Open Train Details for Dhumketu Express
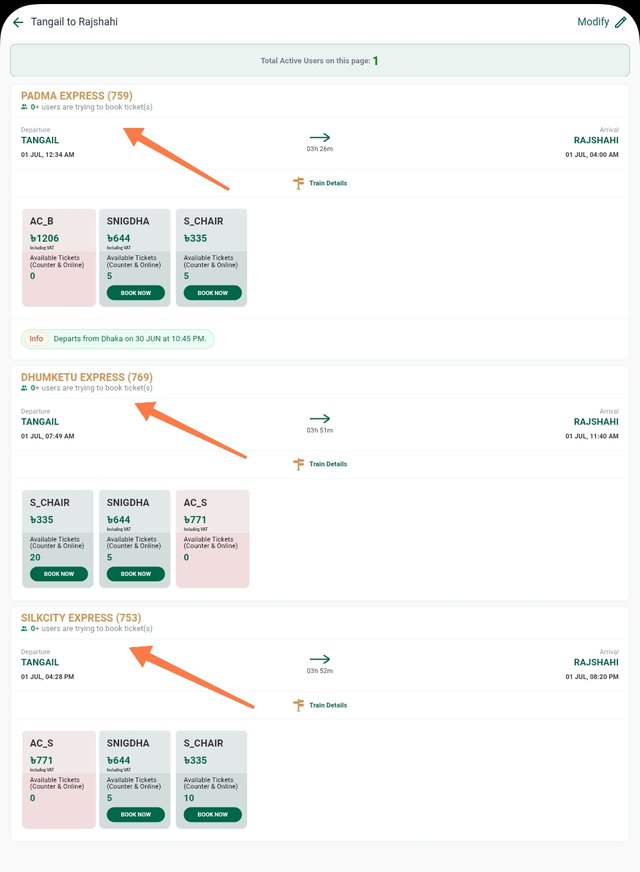The width and height of the screenshot is (640, 872). coord(328,464)
